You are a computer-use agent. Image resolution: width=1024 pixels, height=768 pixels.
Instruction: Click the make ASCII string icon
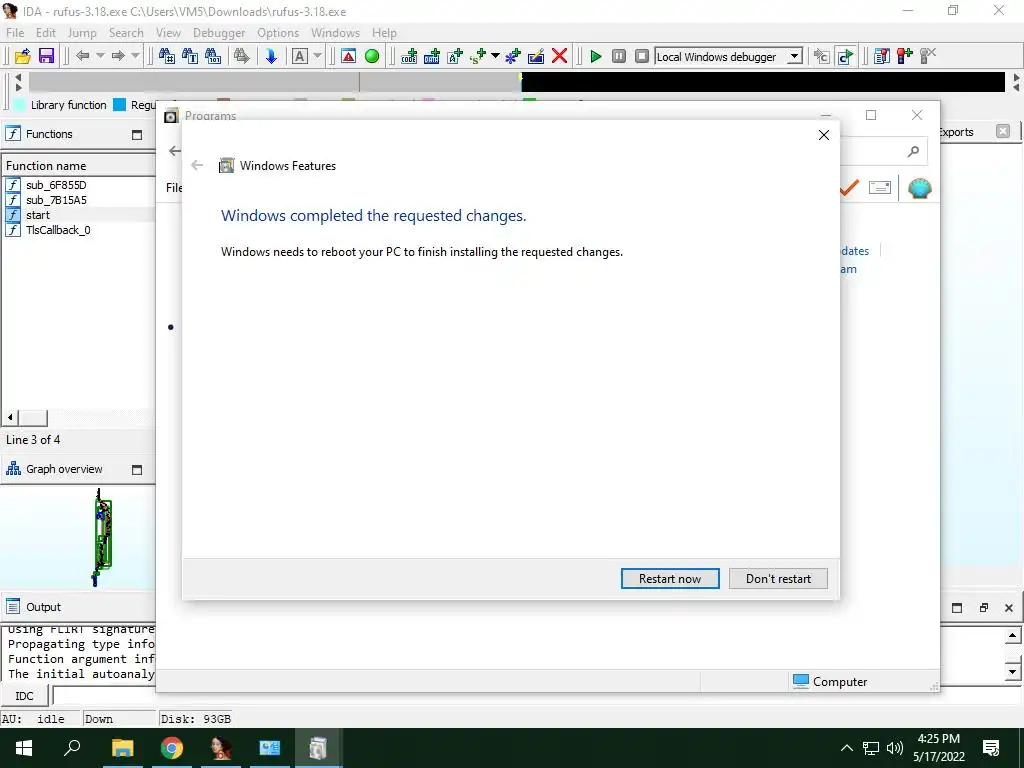point(455,56)
